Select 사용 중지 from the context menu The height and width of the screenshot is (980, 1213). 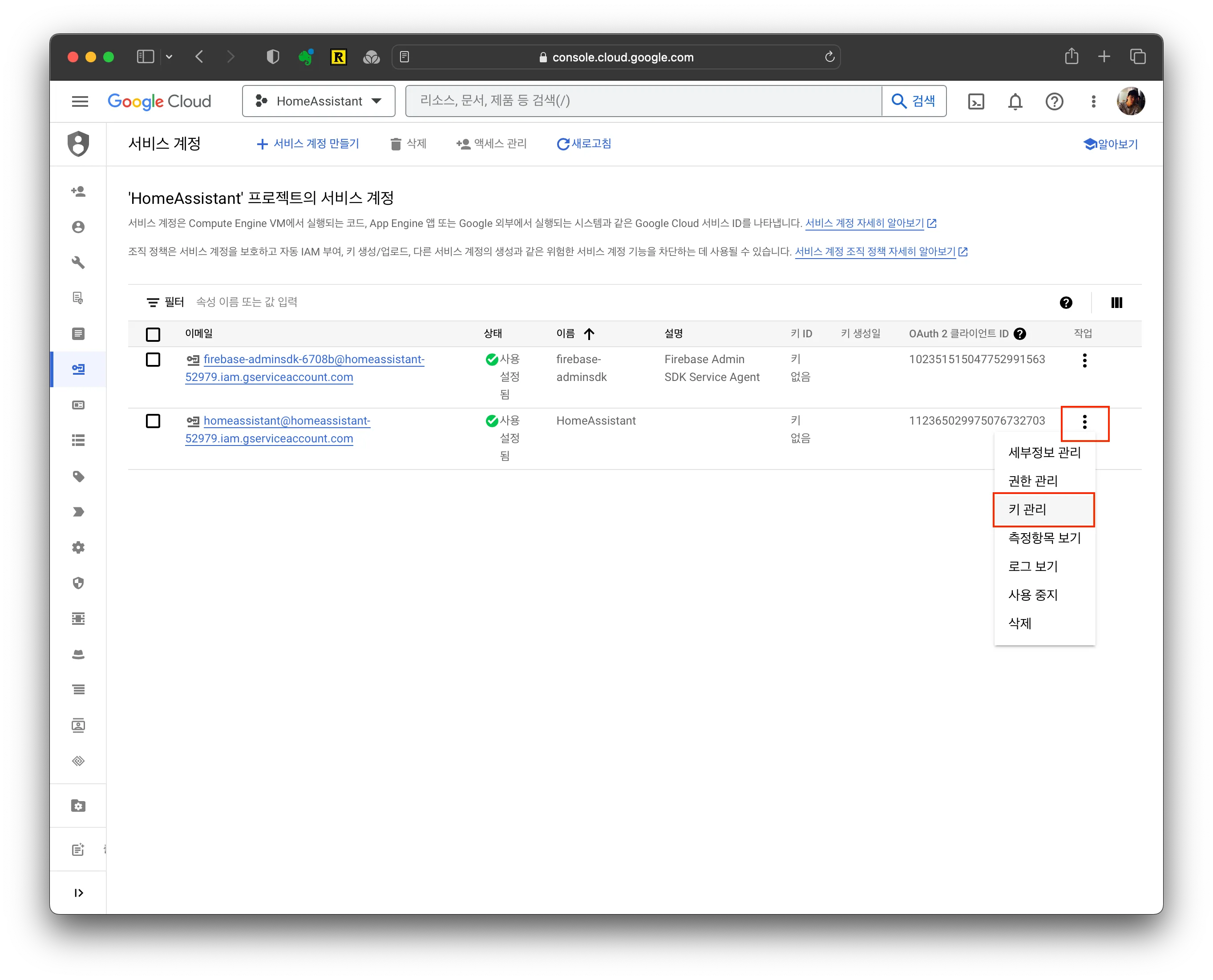tap(1044, 595)
